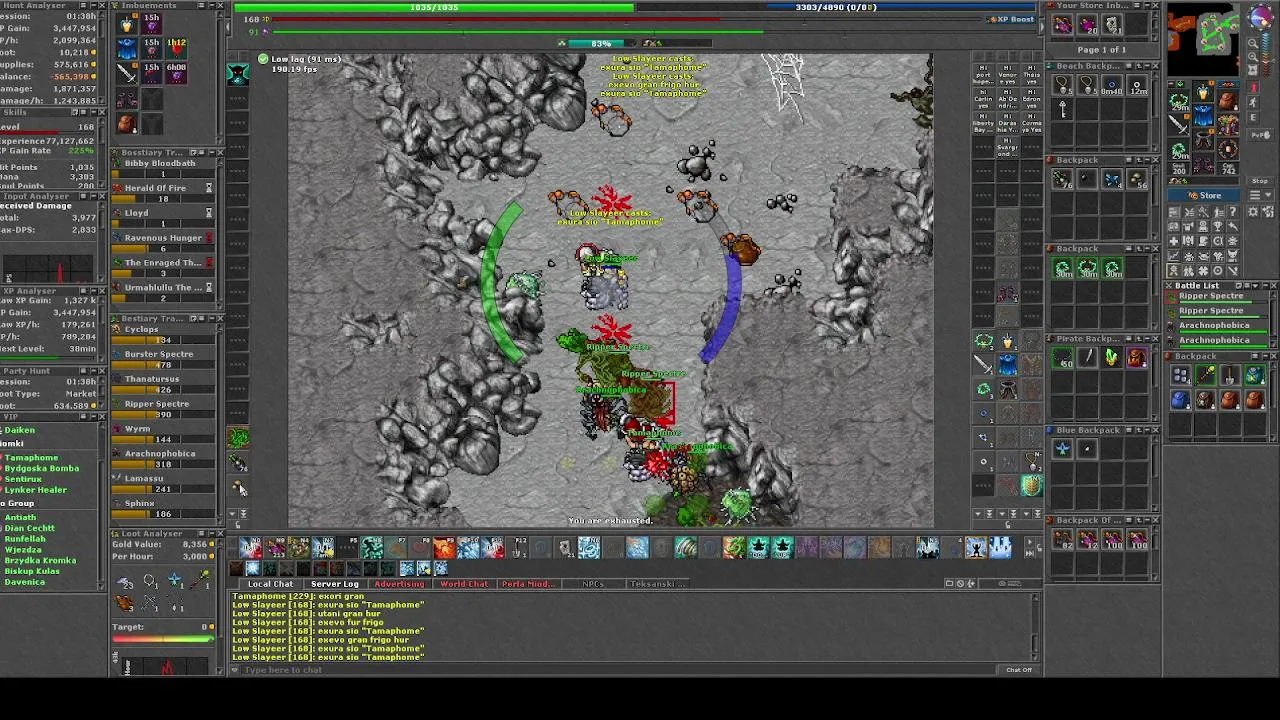Open the Teksanski chat tab
1280x720 pixels.
(x=657, y=584)
